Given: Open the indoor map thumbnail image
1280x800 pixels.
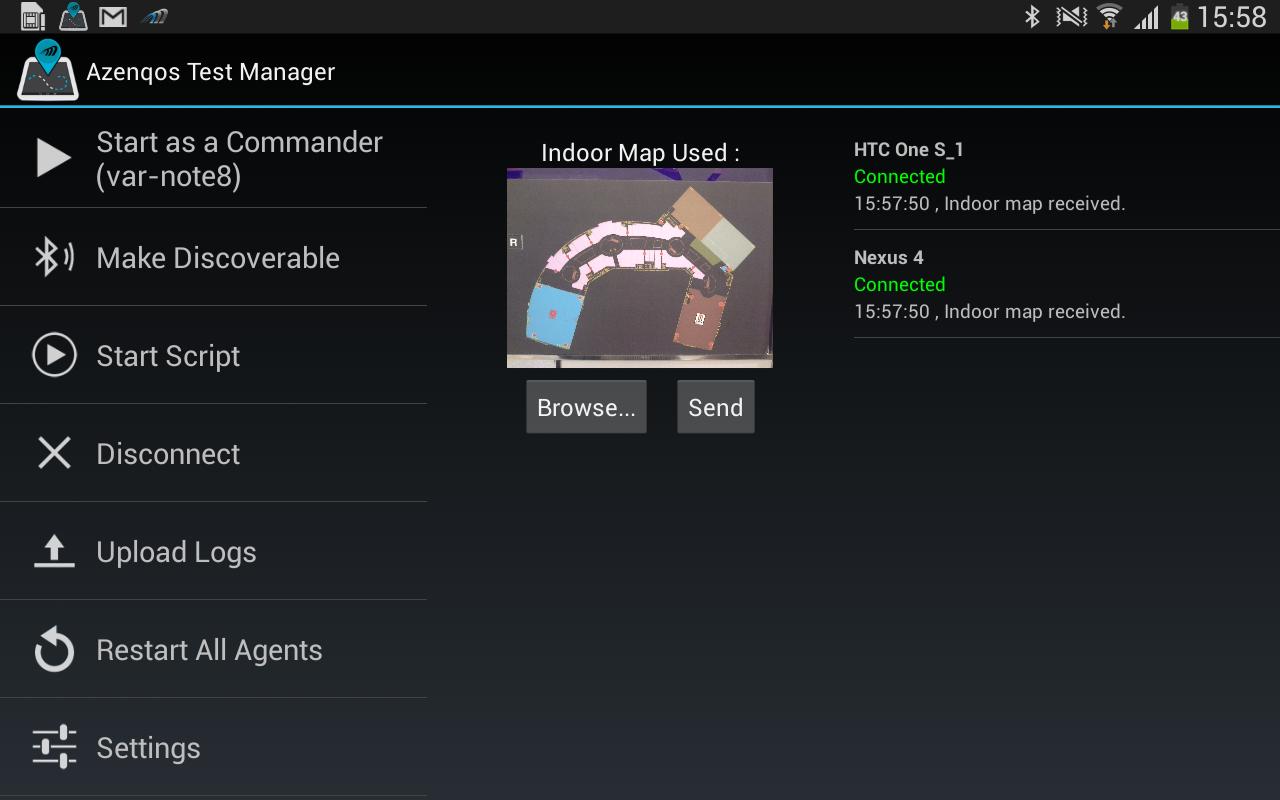Looking at the screenshot, I should [x=640, y=268].
